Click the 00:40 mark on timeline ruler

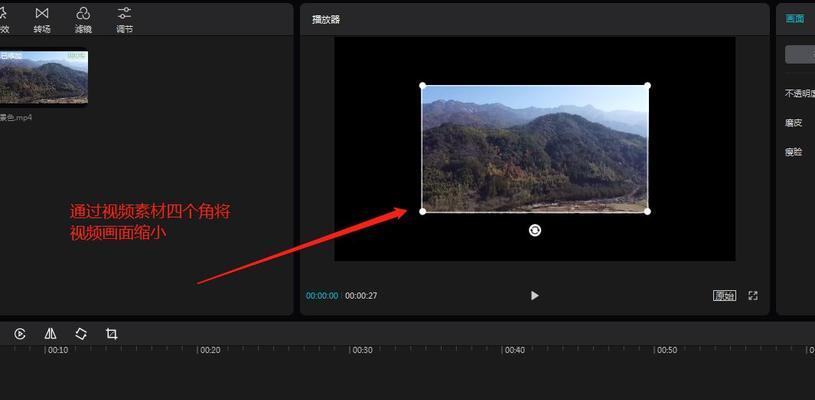[515, 350]
